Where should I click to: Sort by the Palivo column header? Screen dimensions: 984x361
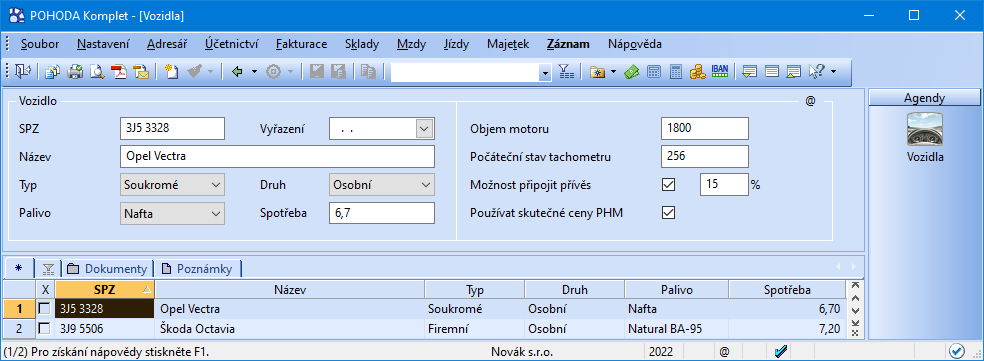coord(676,289)
